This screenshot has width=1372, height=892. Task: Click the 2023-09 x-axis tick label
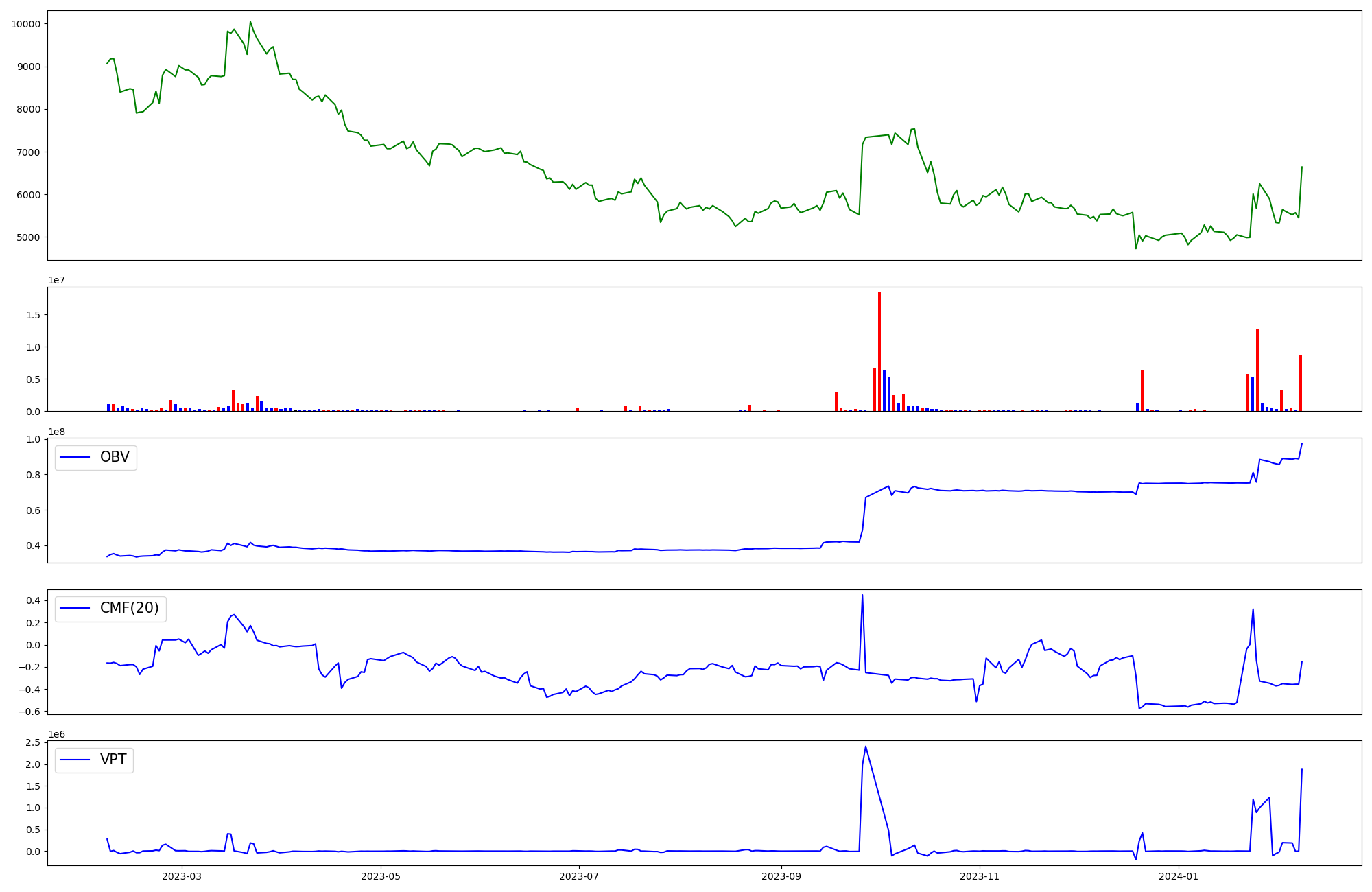point(781,876)
